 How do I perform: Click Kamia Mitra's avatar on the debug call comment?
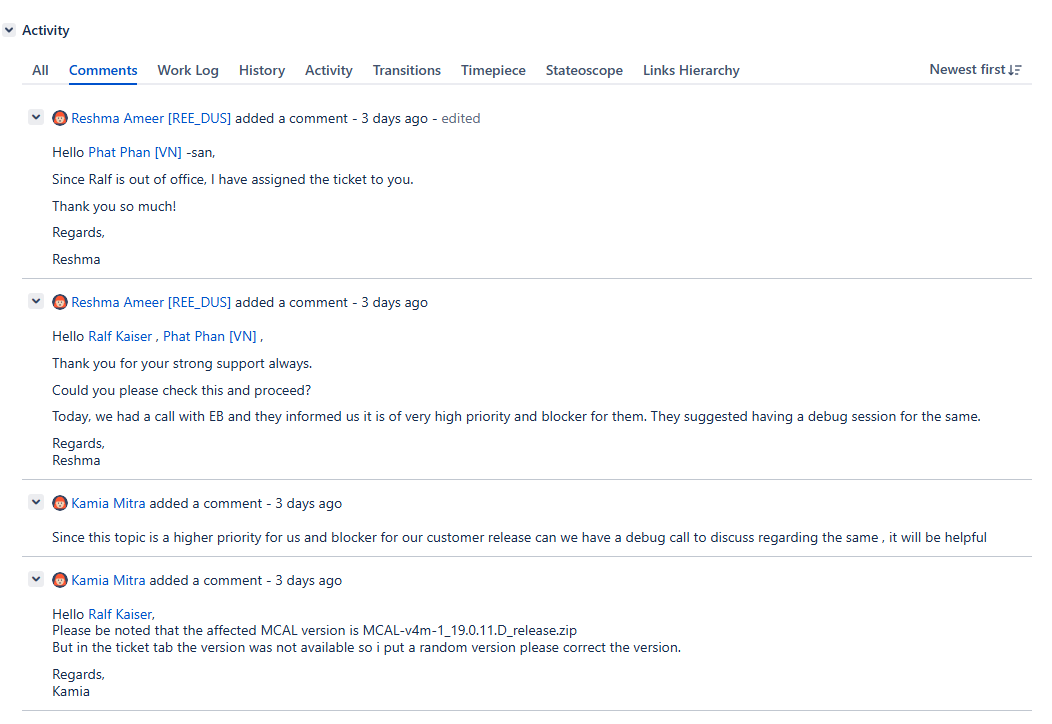point(60,503)
